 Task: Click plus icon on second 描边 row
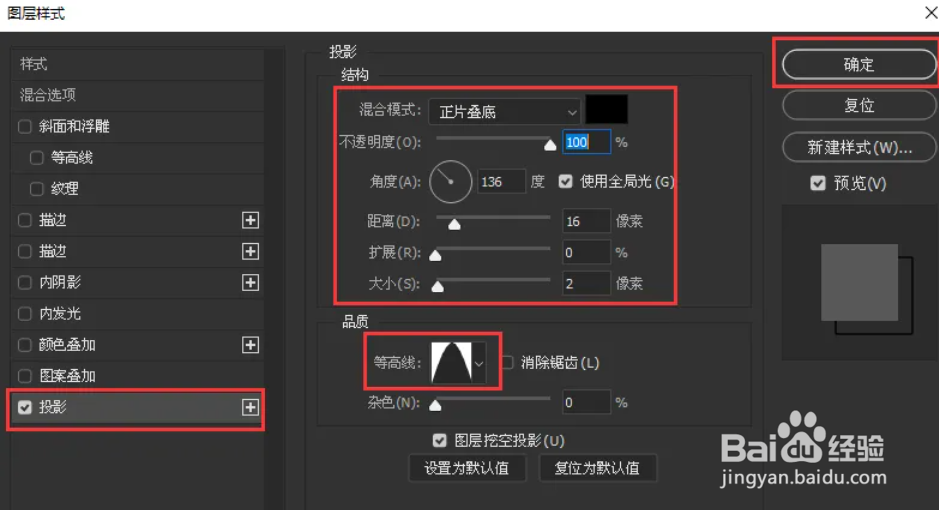250,251
